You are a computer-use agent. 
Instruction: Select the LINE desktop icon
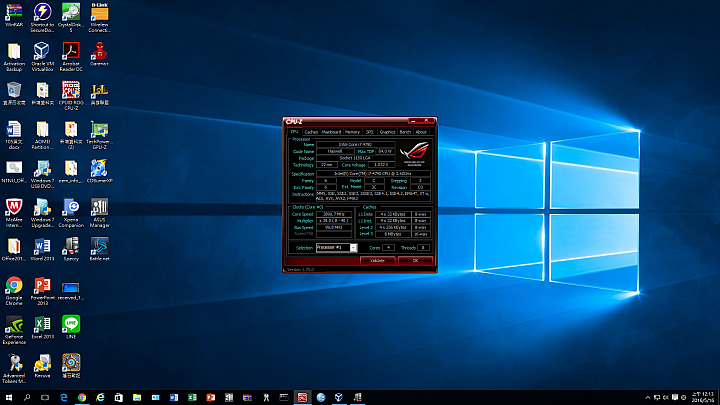71,325
